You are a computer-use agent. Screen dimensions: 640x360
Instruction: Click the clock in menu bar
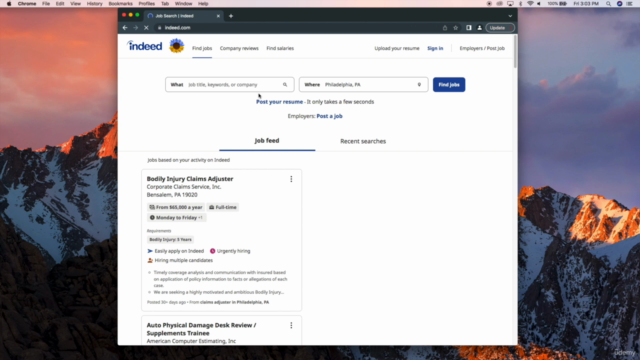coord(586,4)
